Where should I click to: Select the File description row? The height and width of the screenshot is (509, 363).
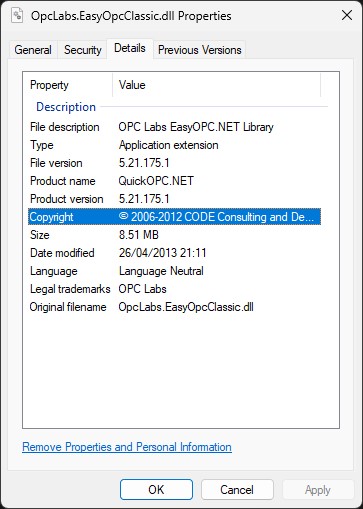[174, 127]
